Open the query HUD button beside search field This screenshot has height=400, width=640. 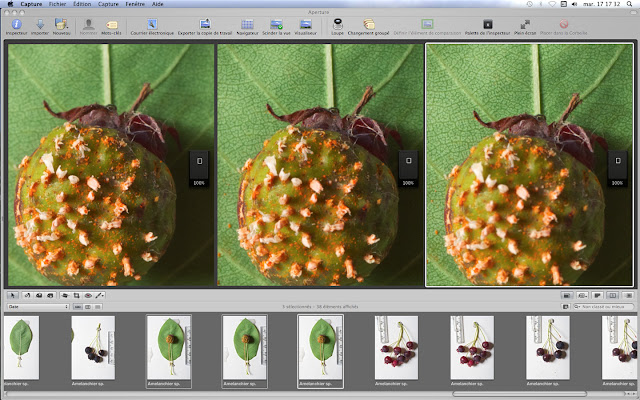[x=566, y=307]
